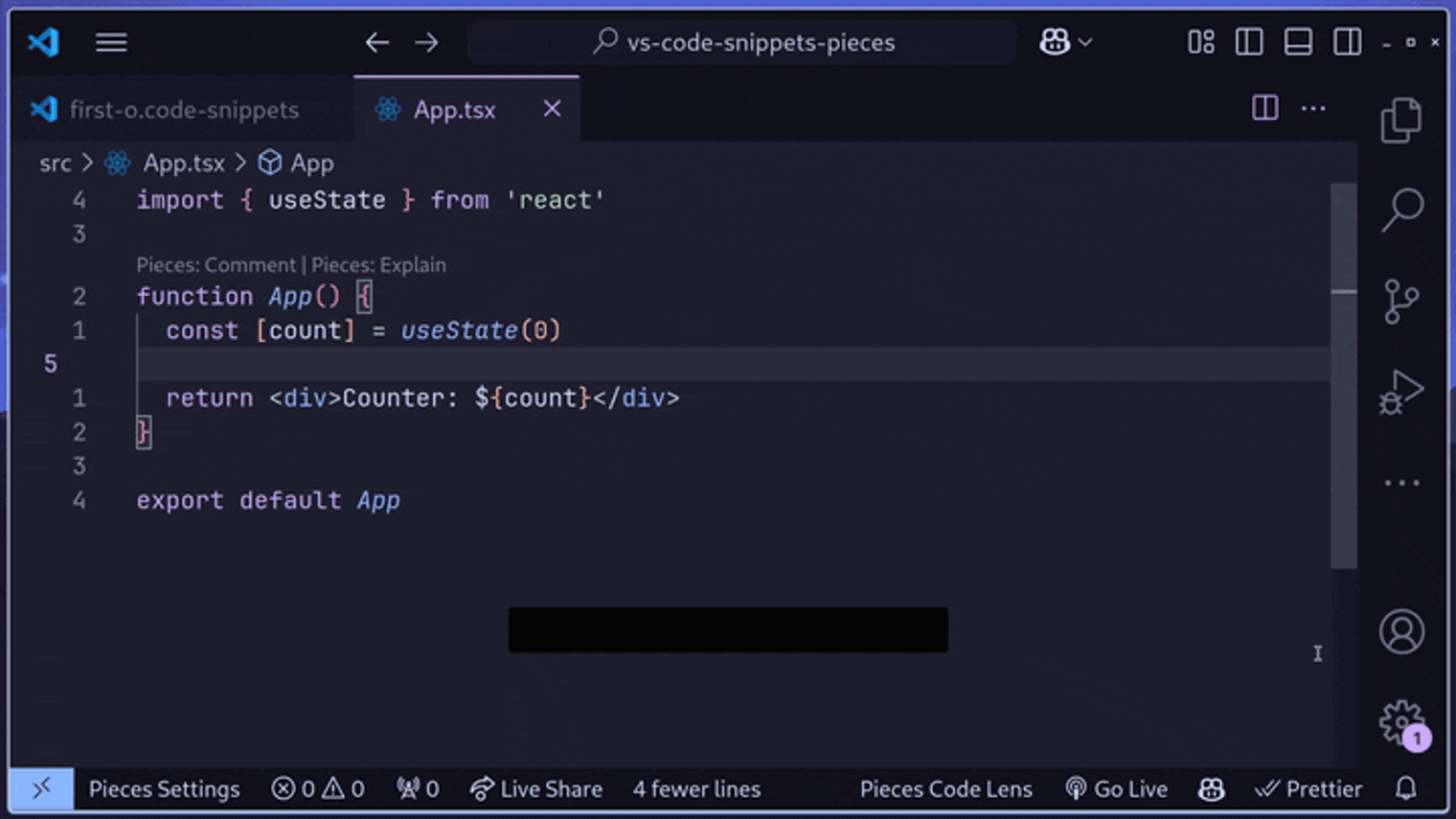1456x819 pixels.
Task: Click the export default App line
Action: coord(268,500)
